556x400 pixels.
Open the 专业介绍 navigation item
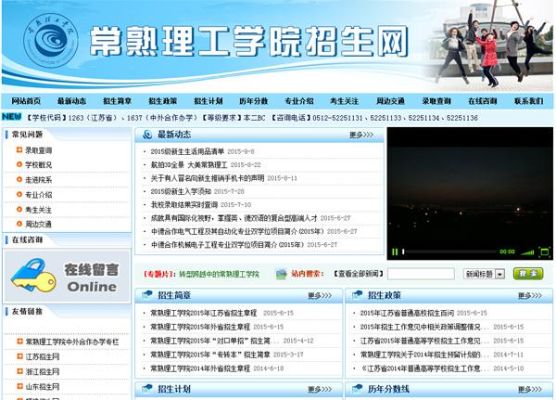[x=299, y=101]
